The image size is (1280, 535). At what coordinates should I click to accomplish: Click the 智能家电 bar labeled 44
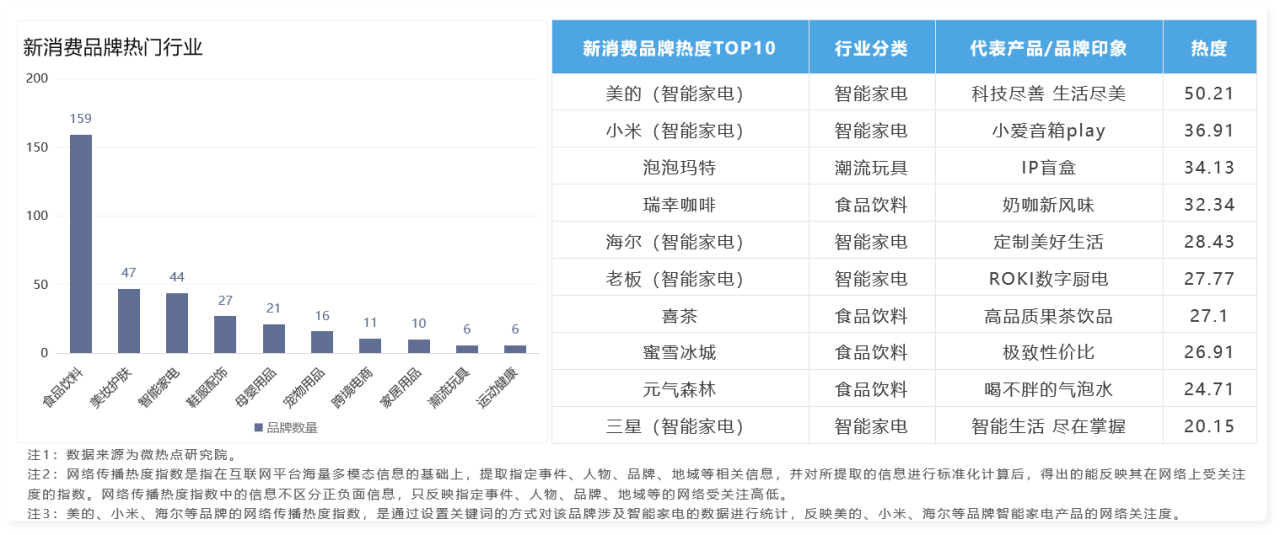tap(177, 323)
